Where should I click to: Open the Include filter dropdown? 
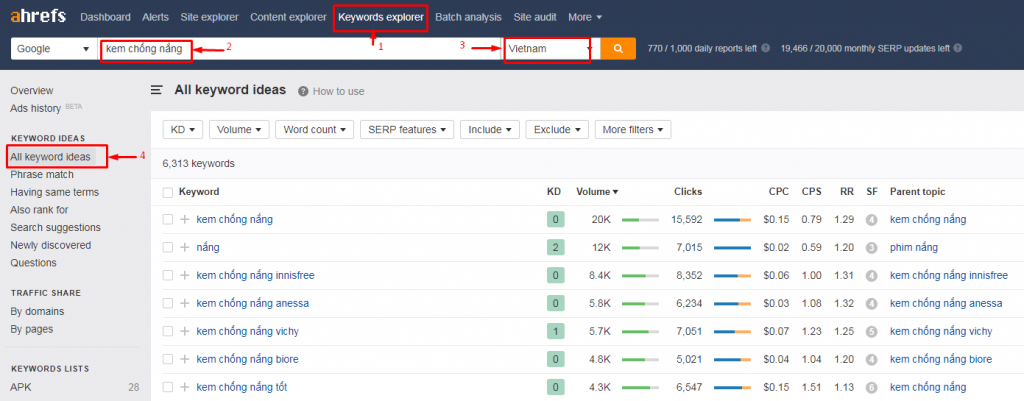click(x=490, y=129)
